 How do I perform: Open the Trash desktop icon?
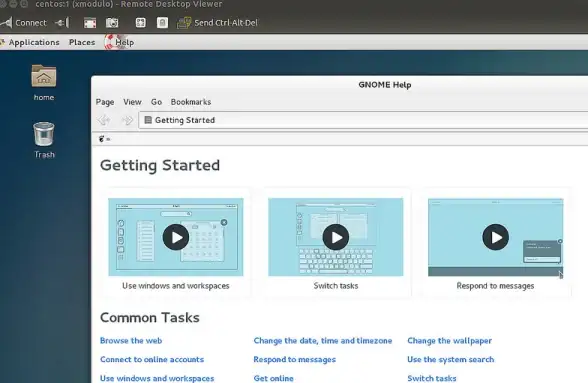(x=44, y=140)
